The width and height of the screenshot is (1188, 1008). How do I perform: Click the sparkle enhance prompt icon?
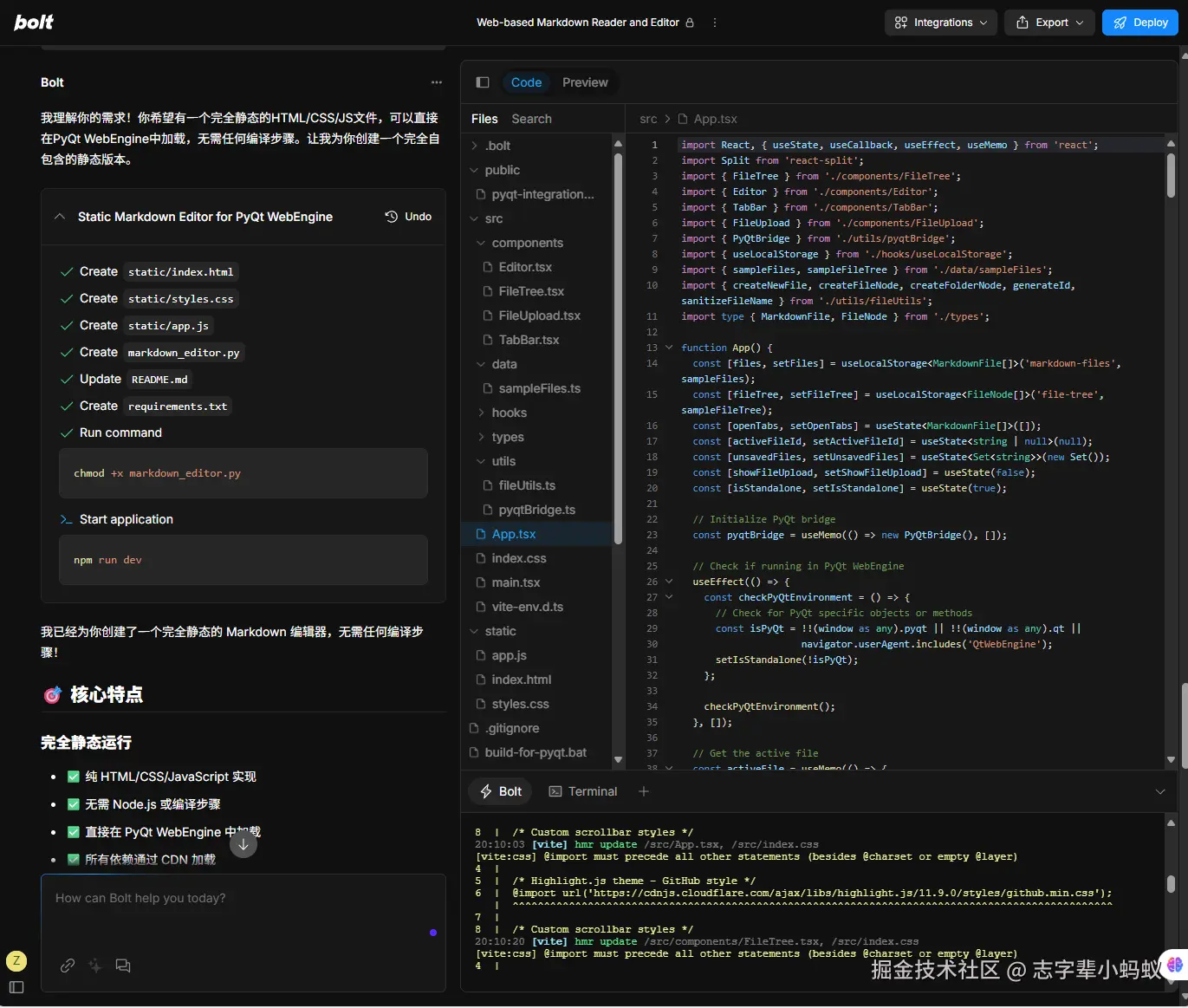[95, 966]
